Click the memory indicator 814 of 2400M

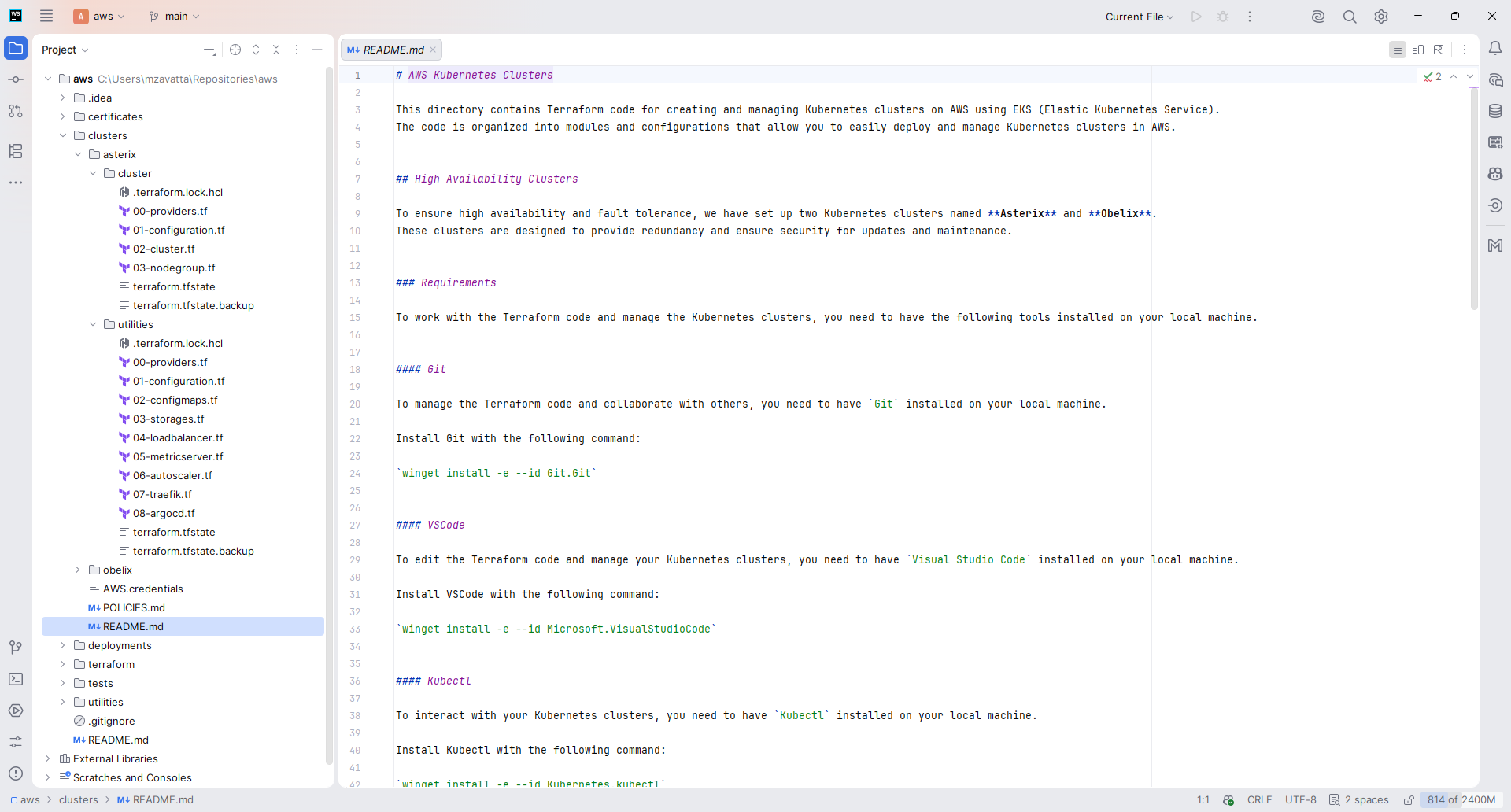click(x=1461, y=800)
